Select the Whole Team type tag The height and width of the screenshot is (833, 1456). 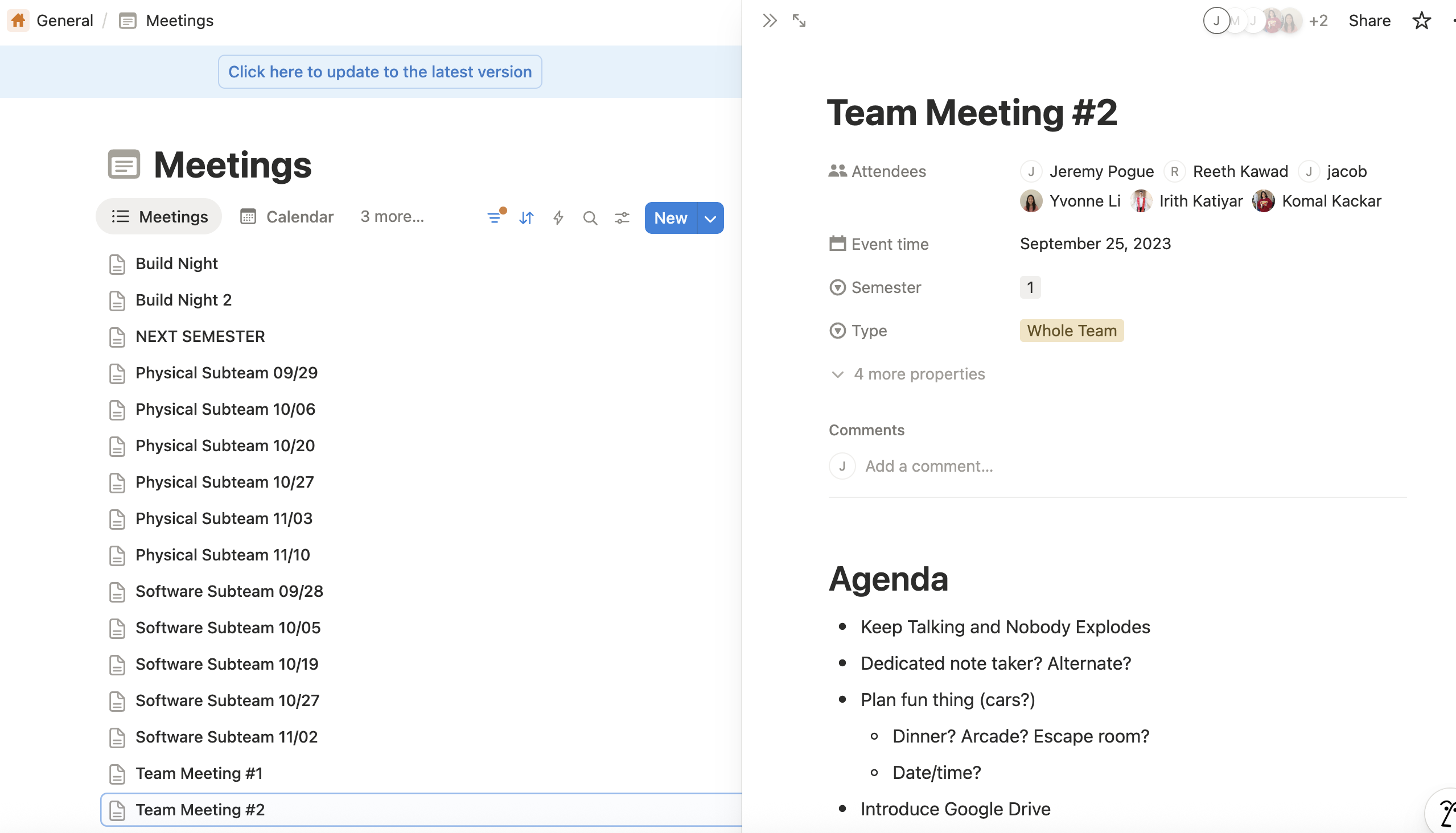coord(1071,330)
